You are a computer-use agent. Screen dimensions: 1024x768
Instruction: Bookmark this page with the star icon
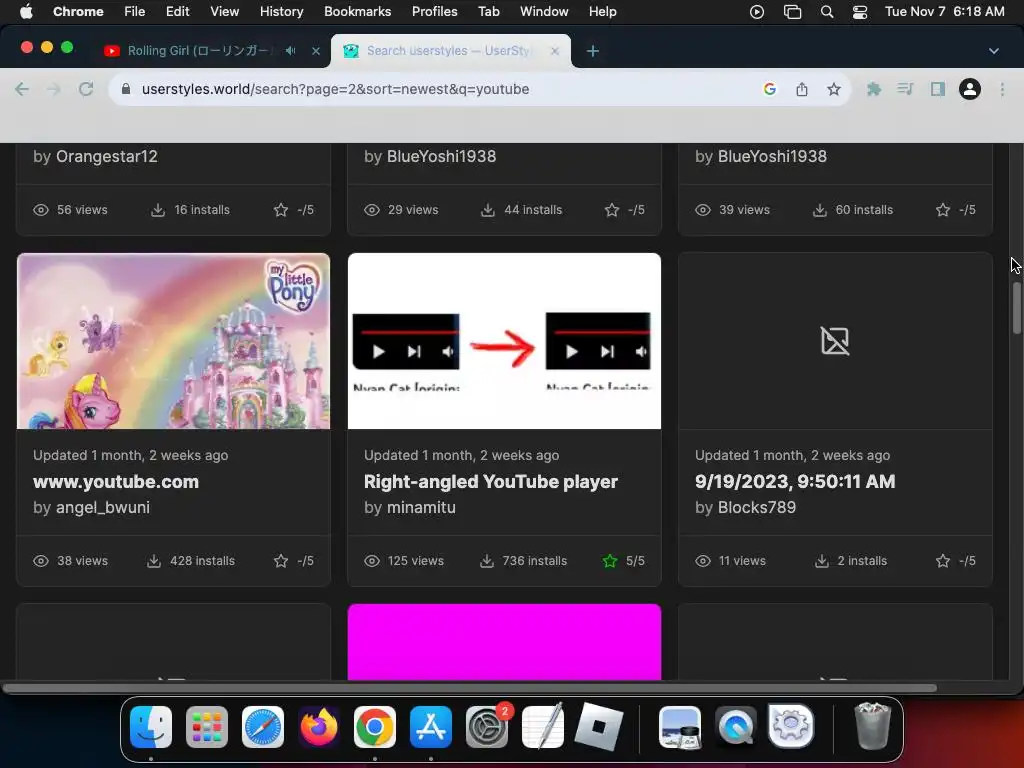click(x=834, y=89)
